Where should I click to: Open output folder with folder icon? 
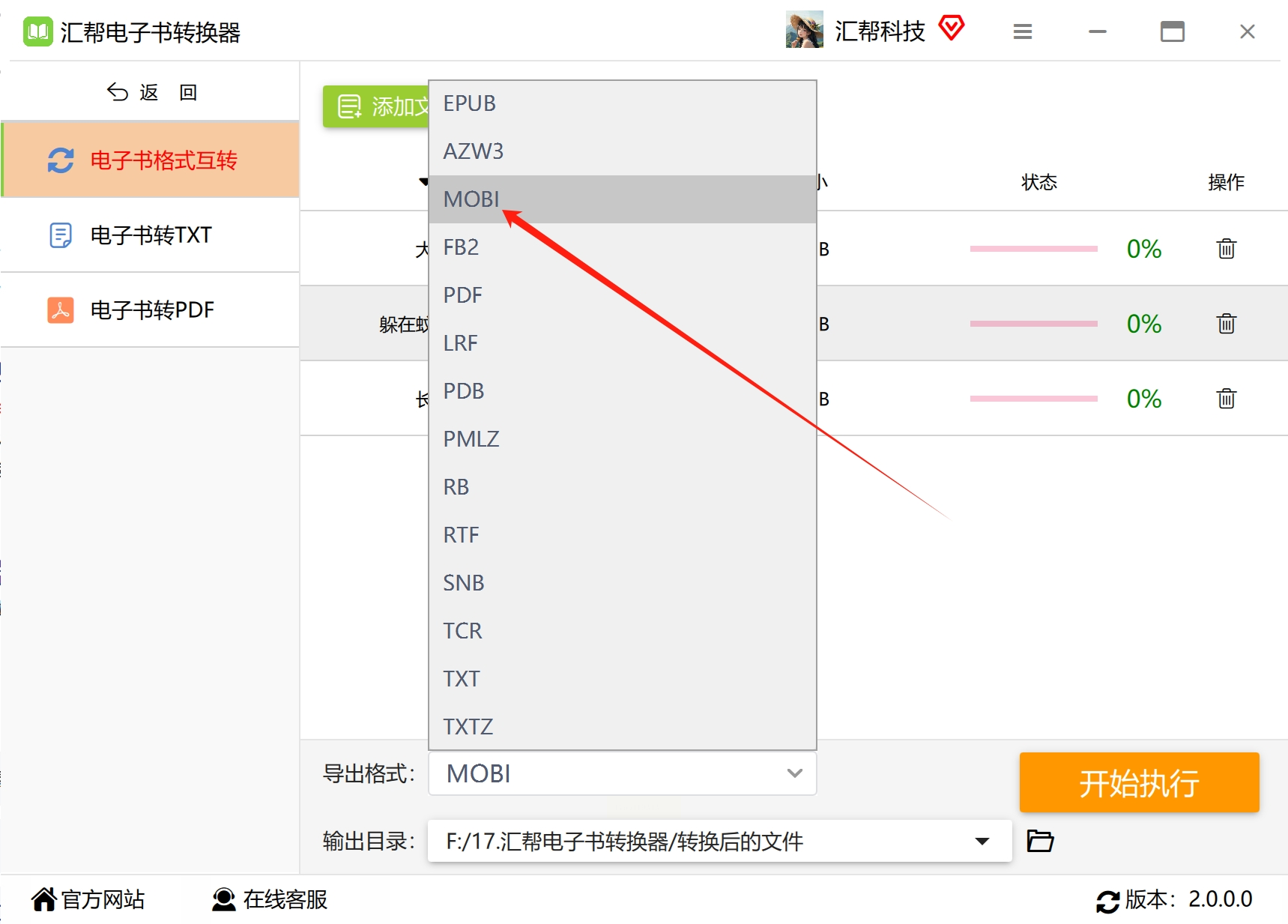tap(1040, 841)
